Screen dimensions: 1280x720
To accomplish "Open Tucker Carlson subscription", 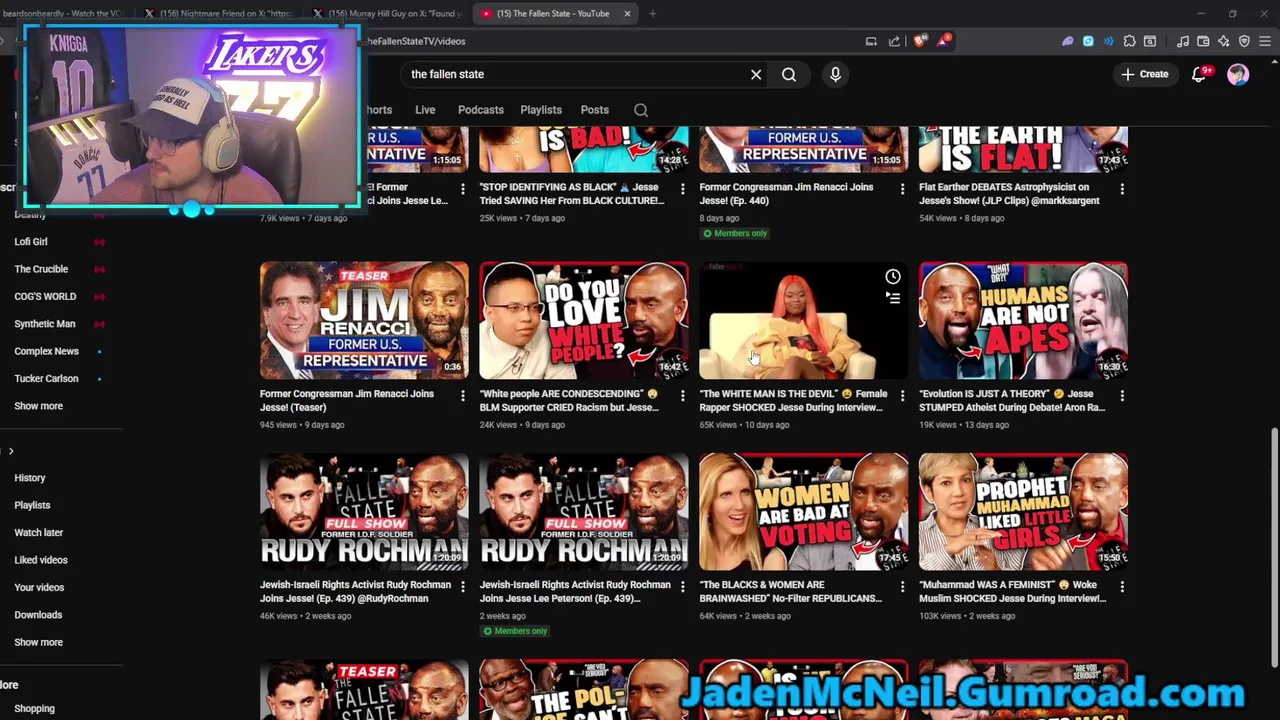I will [x=46, y=378].
